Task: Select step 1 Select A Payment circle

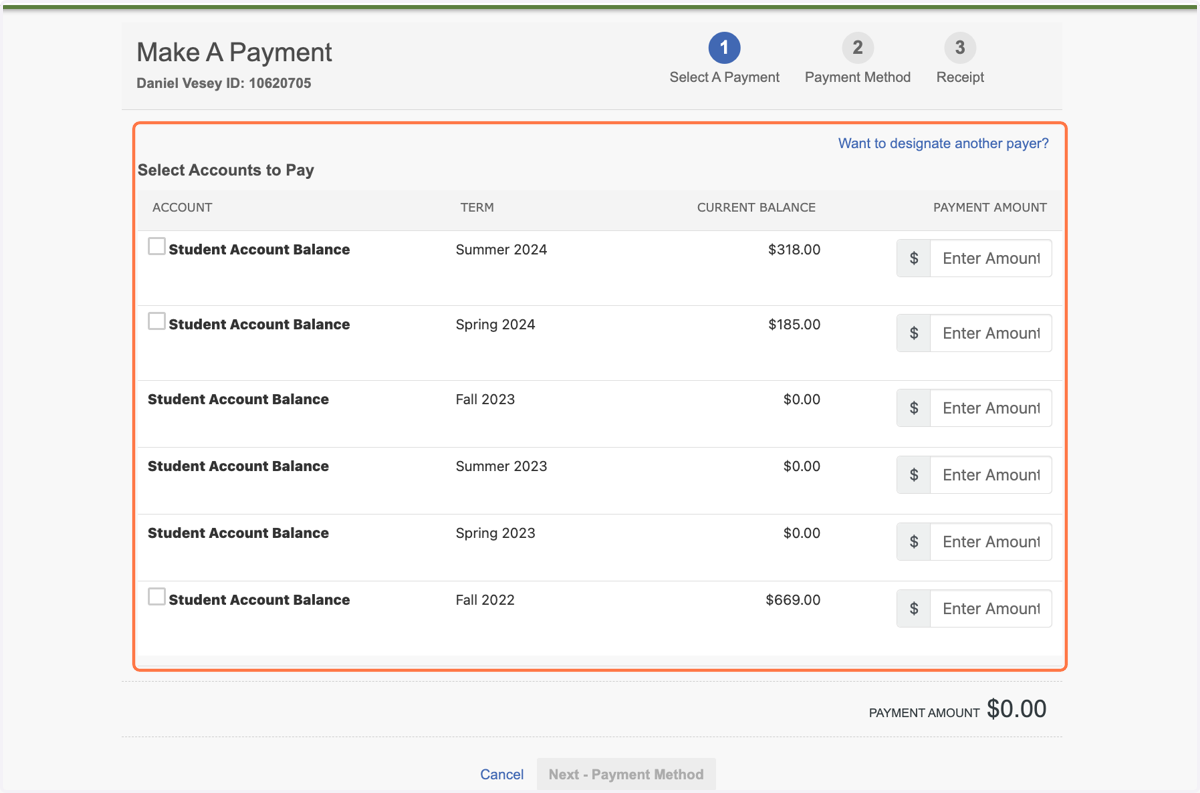Action: click(724, 47)
